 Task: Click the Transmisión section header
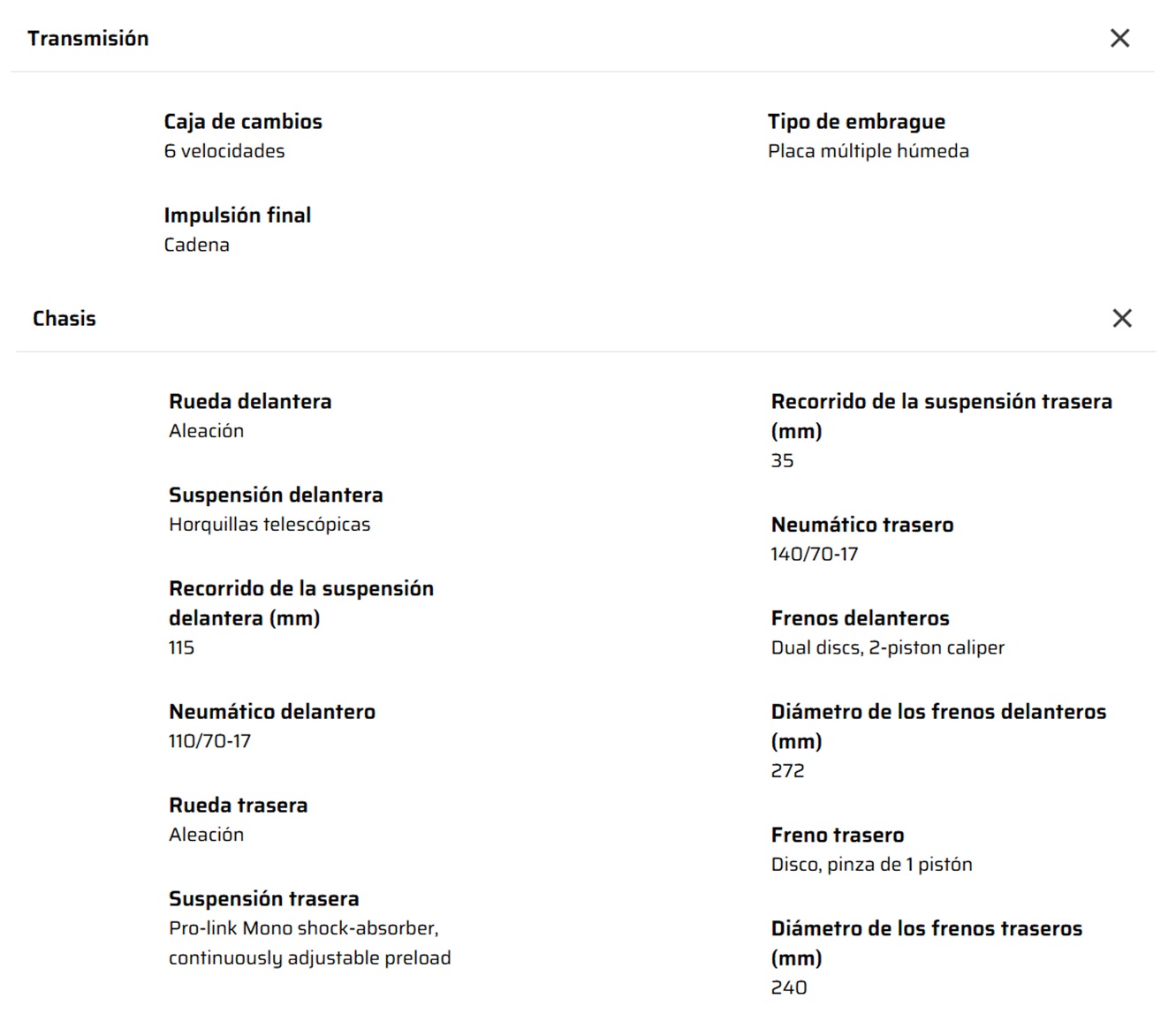click(88, 38)
